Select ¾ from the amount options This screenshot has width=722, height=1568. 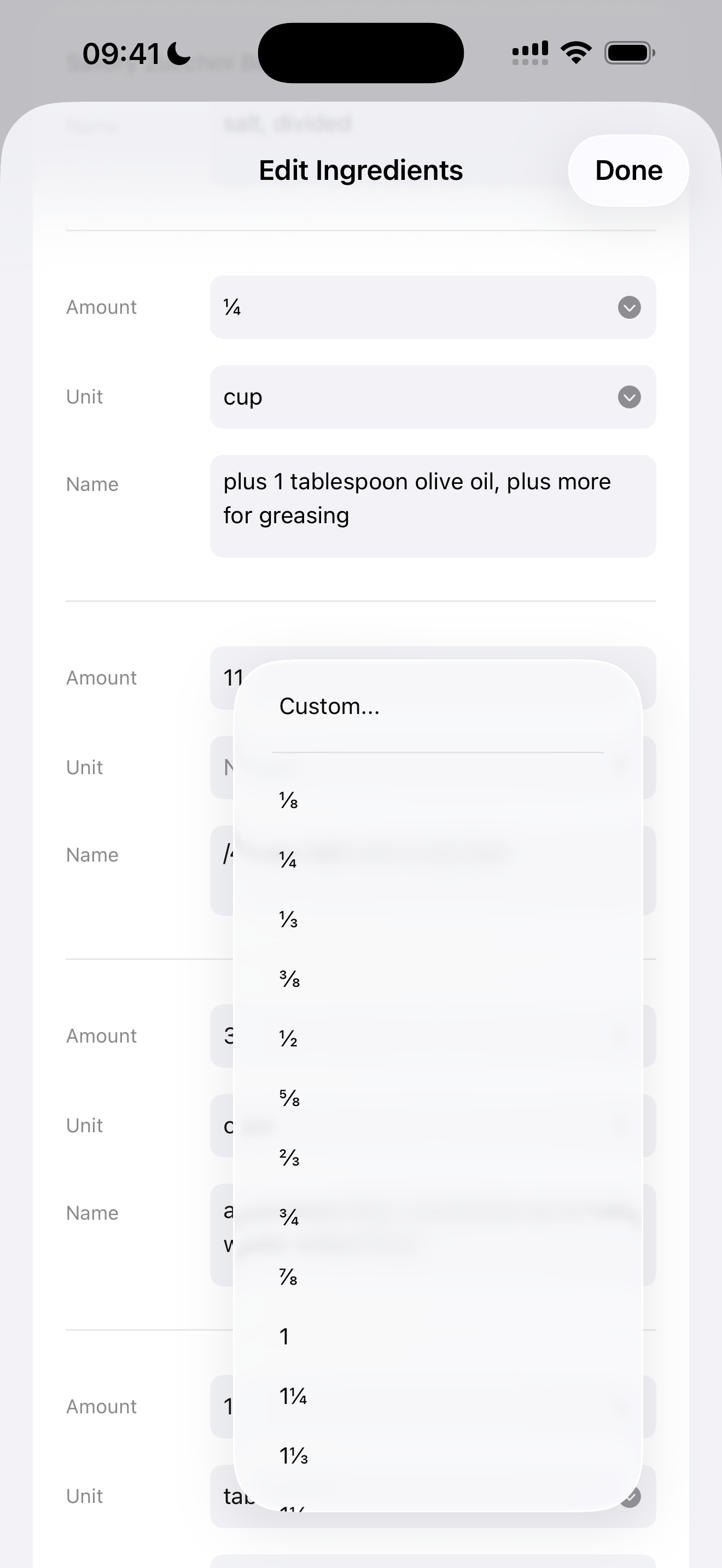click(x=289, y=1218)
